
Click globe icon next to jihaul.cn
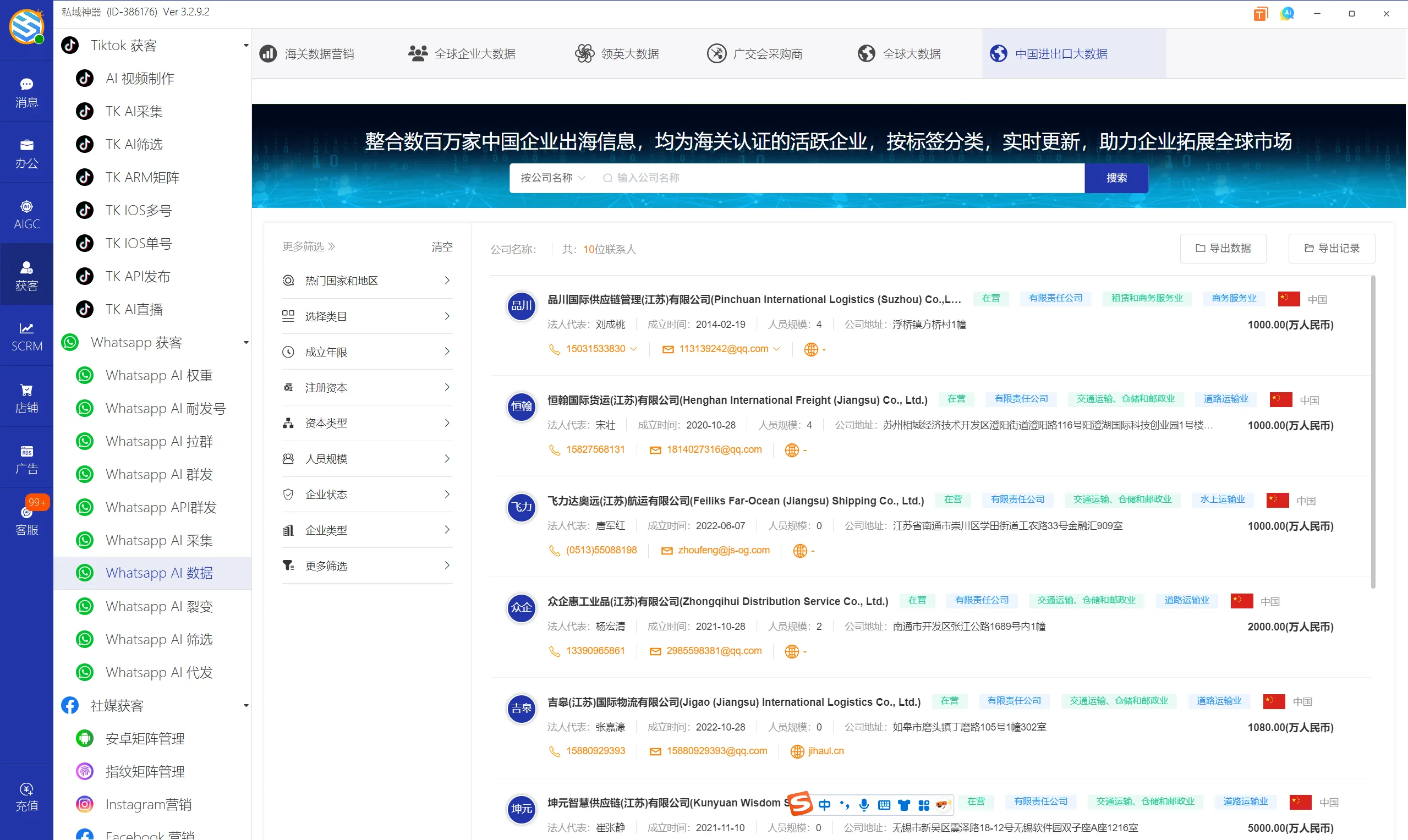[797, 751]
